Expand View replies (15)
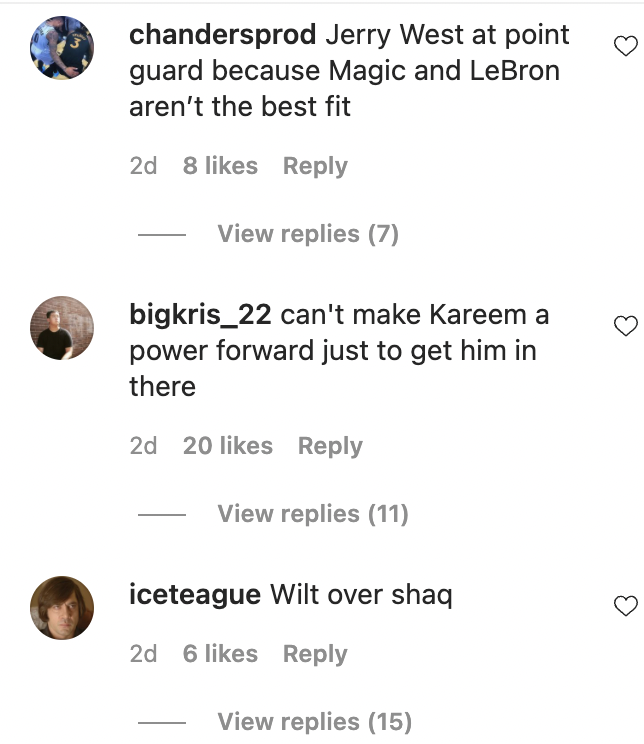Viewport: 644px width, 744px height. [315, 722]
